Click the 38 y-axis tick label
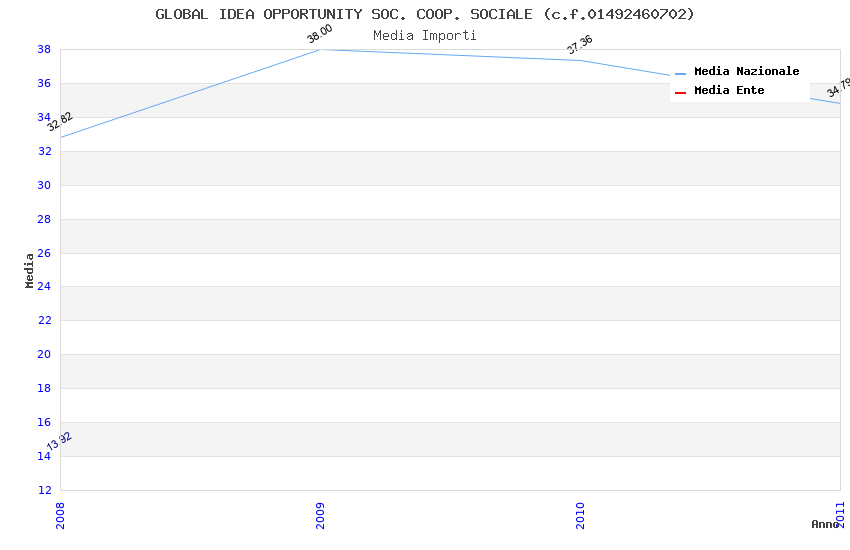 44,49
